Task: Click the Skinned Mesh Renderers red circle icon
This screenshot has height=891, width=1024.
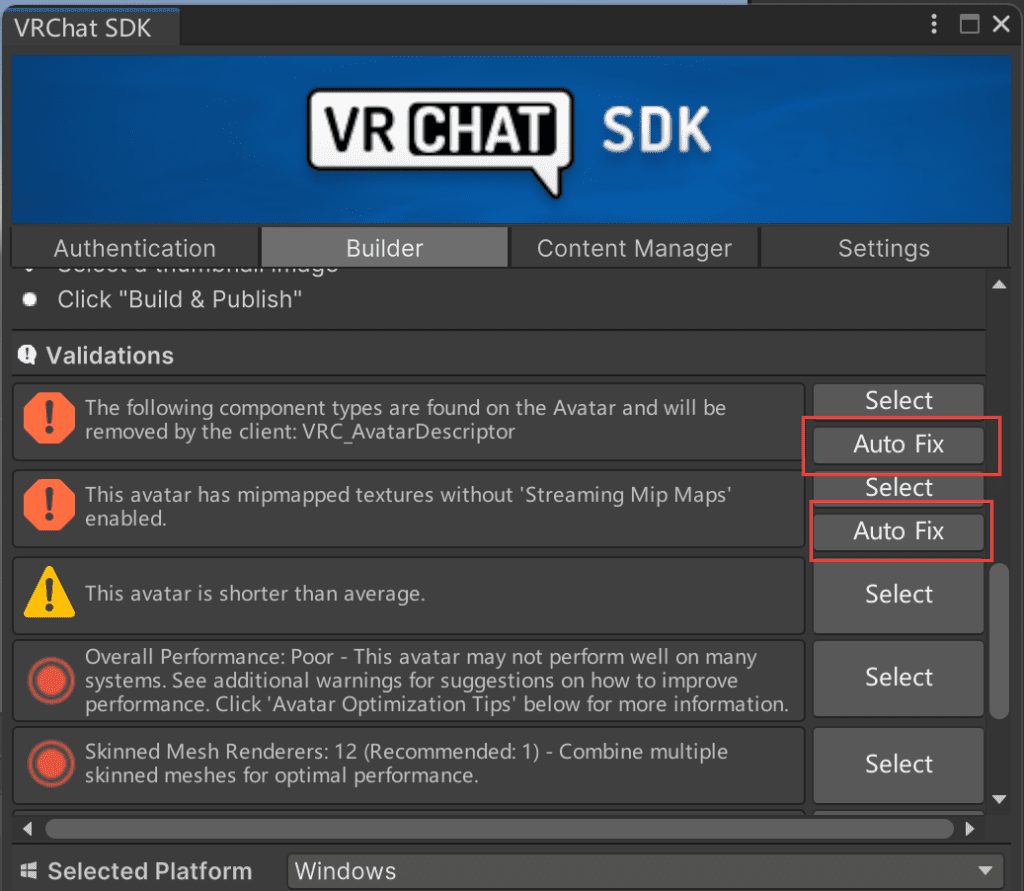Action: [x=49, y=765]
